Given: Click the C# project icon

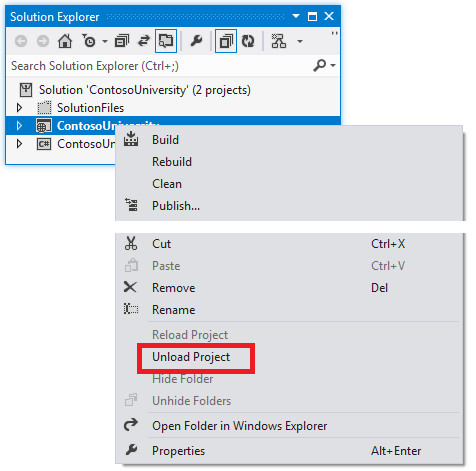Looking at the screenshot, I should 44,144.
